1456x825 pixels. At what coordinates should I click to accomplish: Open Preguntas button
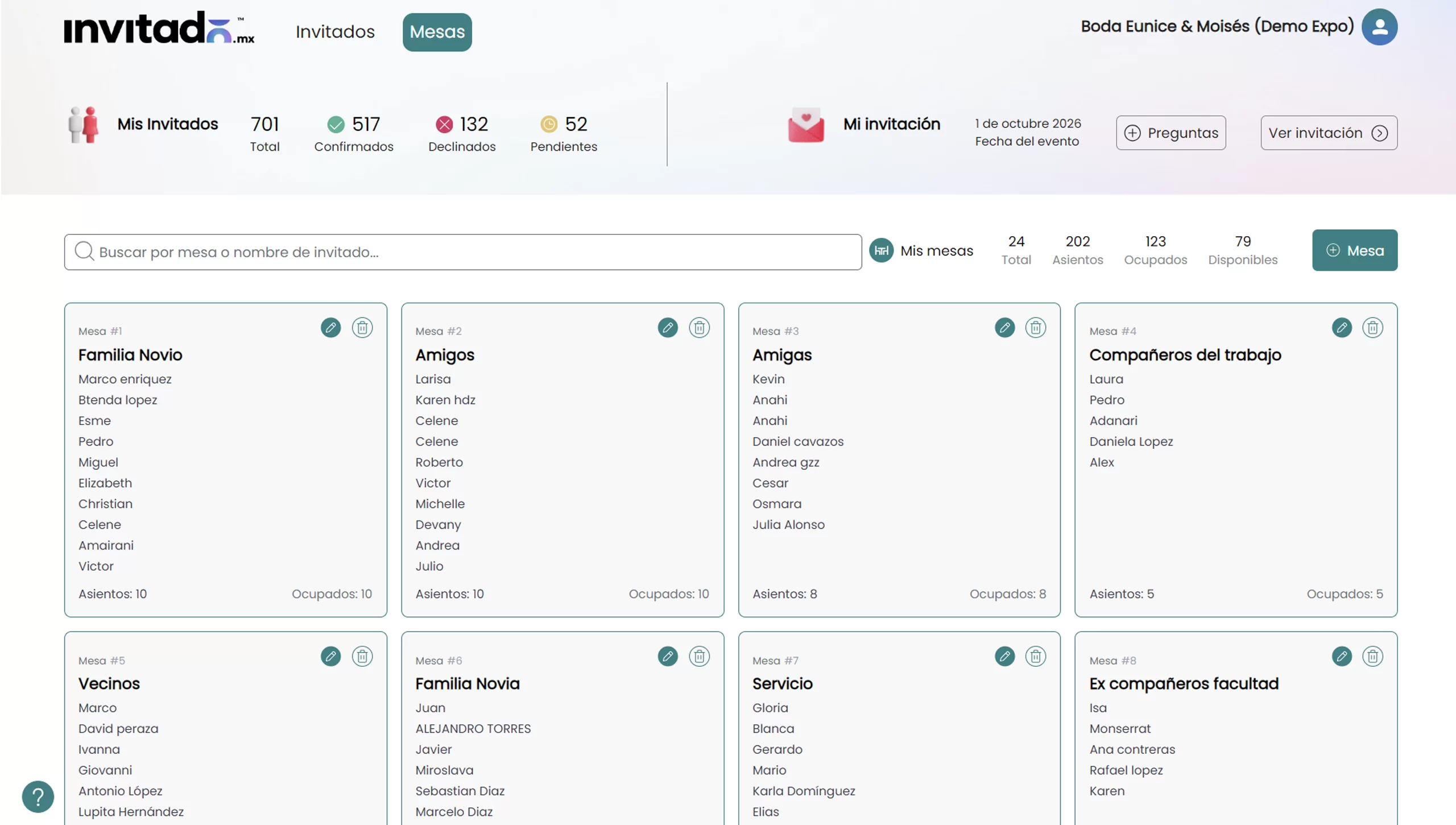(1171, 133)
